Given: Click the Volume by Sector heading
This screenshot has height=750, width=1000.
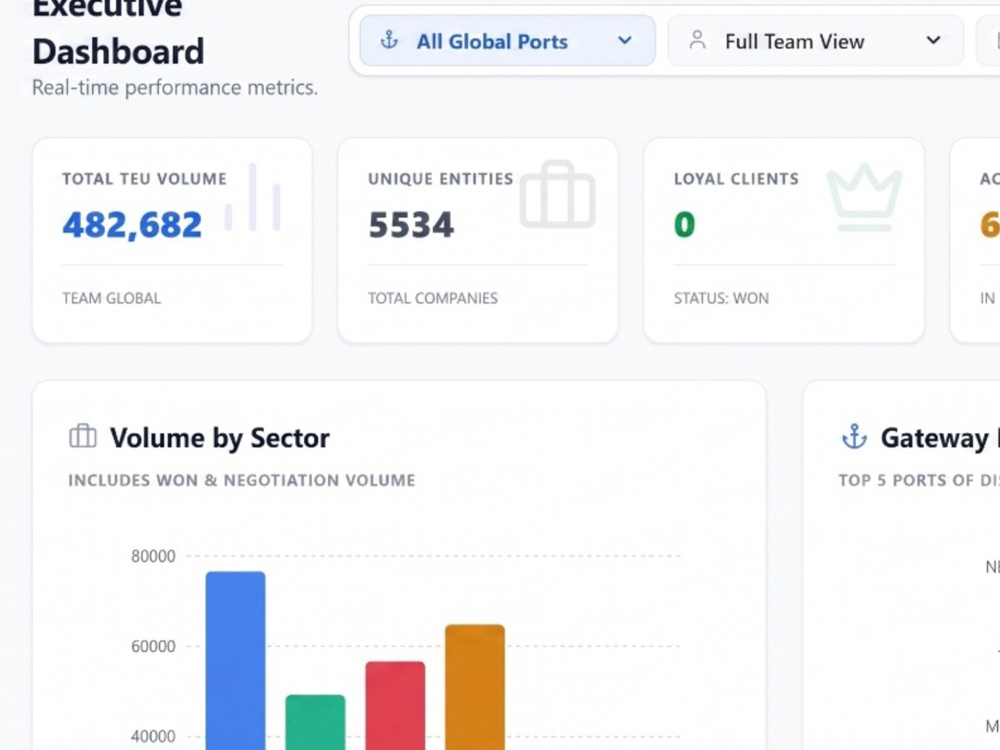Looking at the screenshot, I should pos(219,438).
